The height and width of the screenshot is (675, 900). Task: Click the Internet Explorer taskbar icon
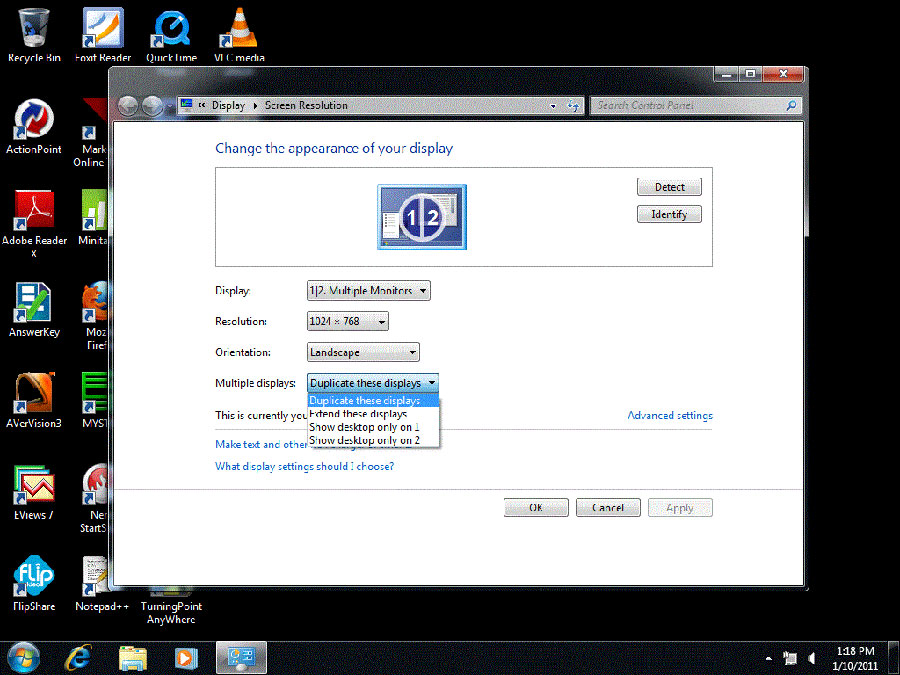point(79,657)
